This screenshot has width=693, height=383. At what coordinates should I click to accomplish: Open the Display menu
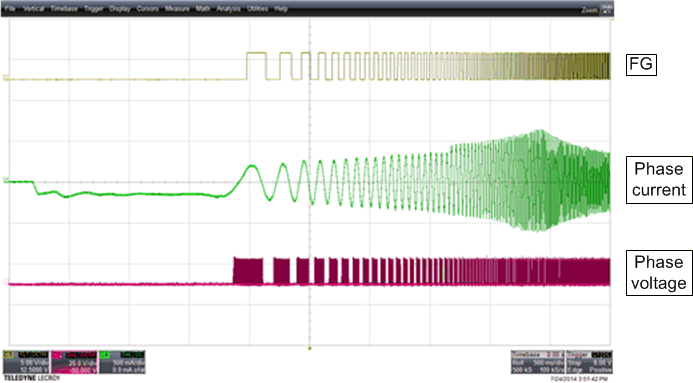tap(119, 8)
